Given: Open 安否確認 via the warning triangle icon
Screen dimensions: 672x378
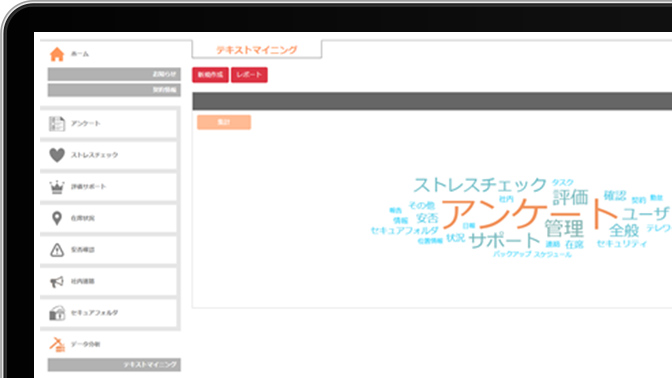Looking at the screenshot, I should pyautogui.click(x=57, y=250).
